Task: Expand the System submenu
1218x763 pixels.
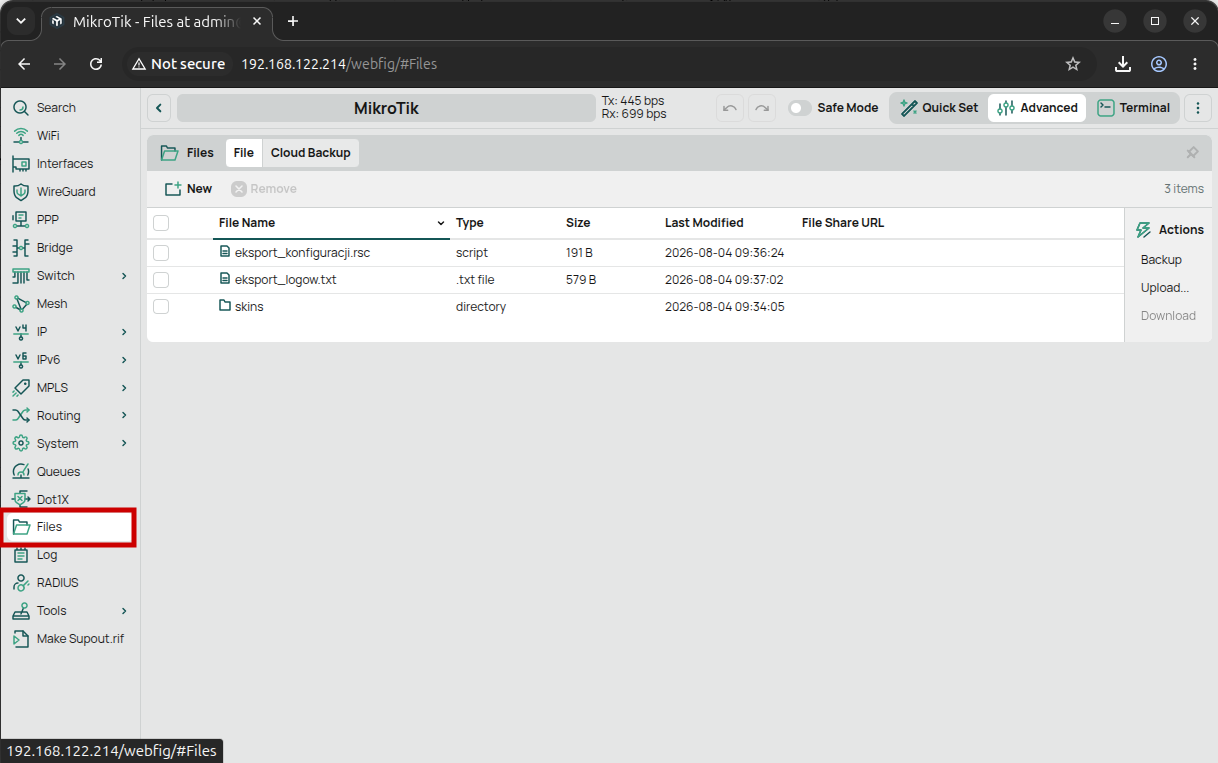Action: (x=124, y=444)
